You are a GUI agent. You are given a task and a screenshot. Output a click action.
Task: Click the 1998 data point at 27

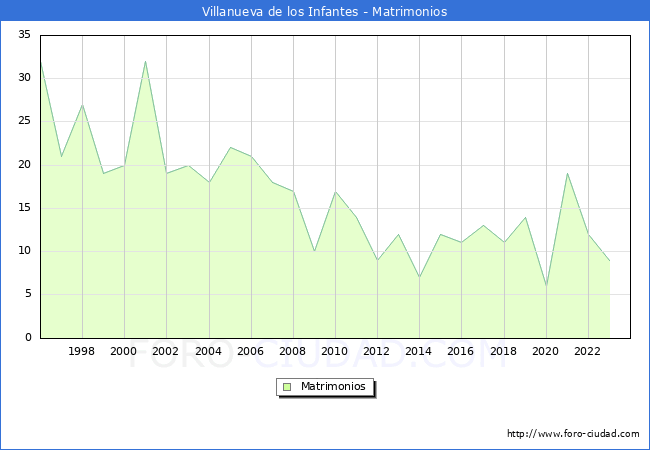tap(82, 104)
